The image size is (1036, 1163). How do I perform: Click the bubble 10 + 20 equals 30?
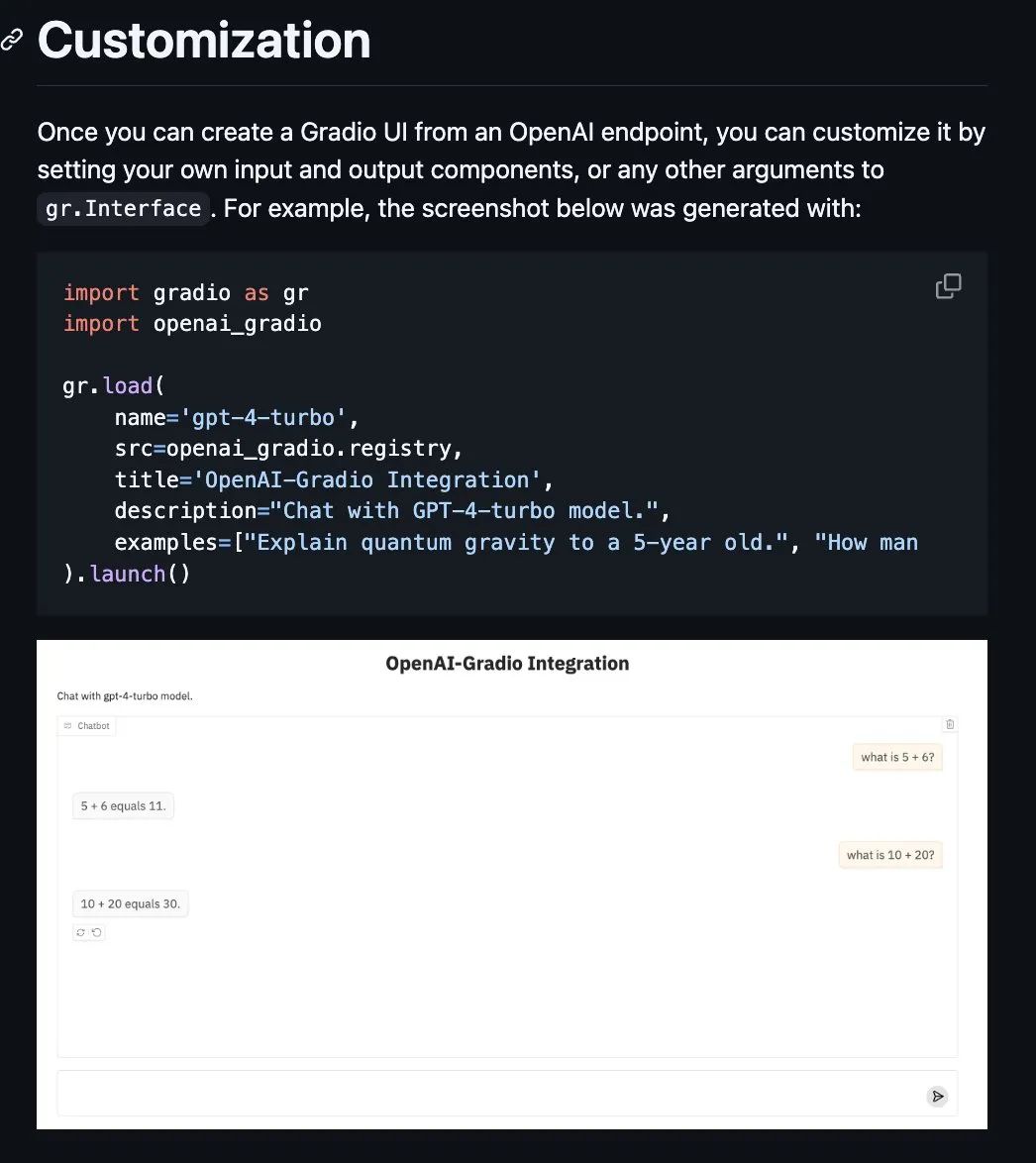(130, 902)
